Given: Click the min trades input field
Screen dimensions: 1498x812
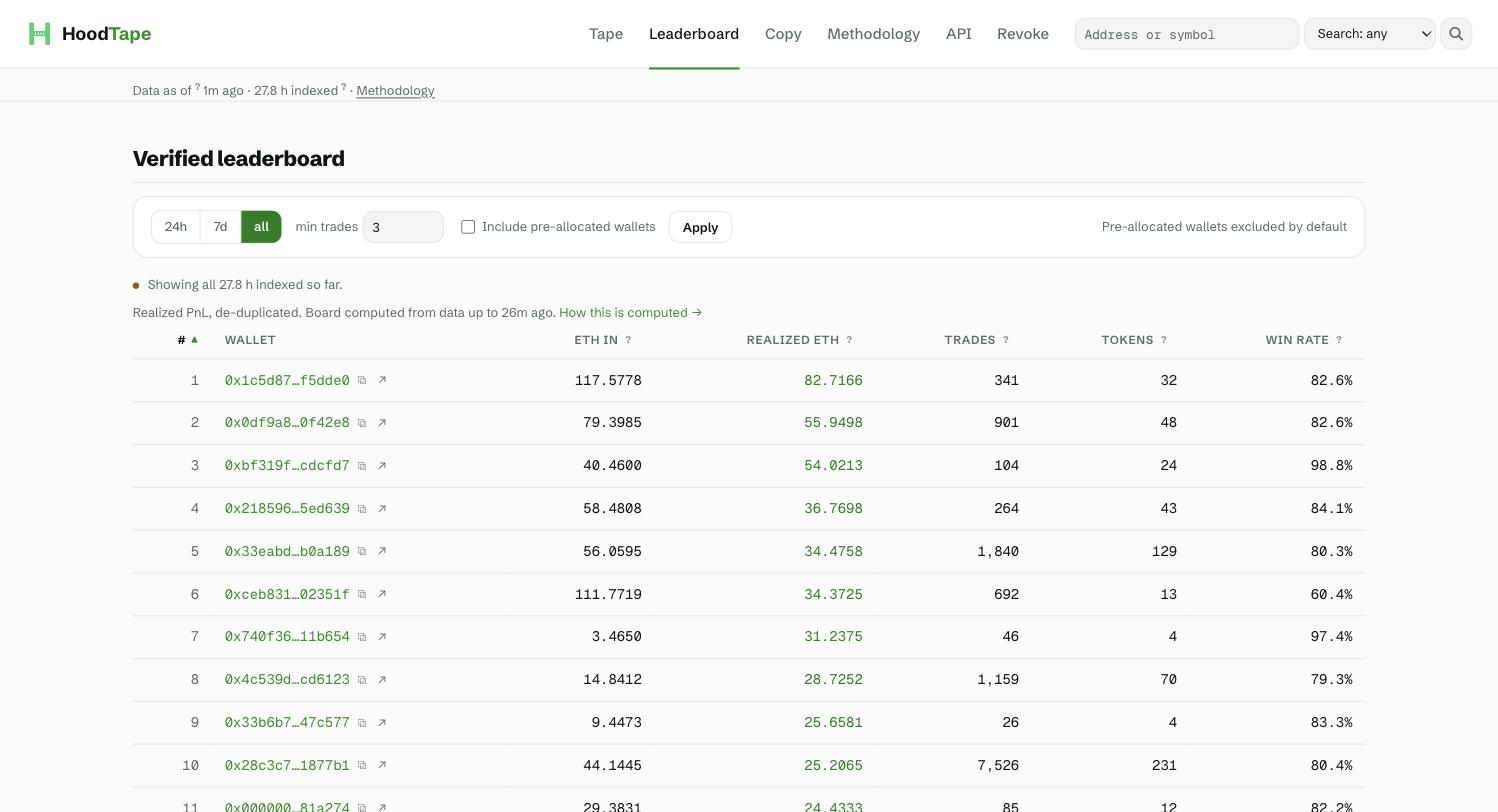Looking at the screenshot, I should pyautogui.click(x=403, y=227).
